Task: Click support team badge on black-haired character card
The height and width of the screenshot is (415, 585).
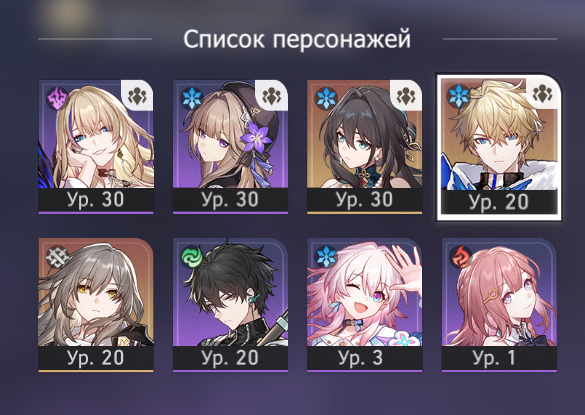Action: tap(406, 95)
